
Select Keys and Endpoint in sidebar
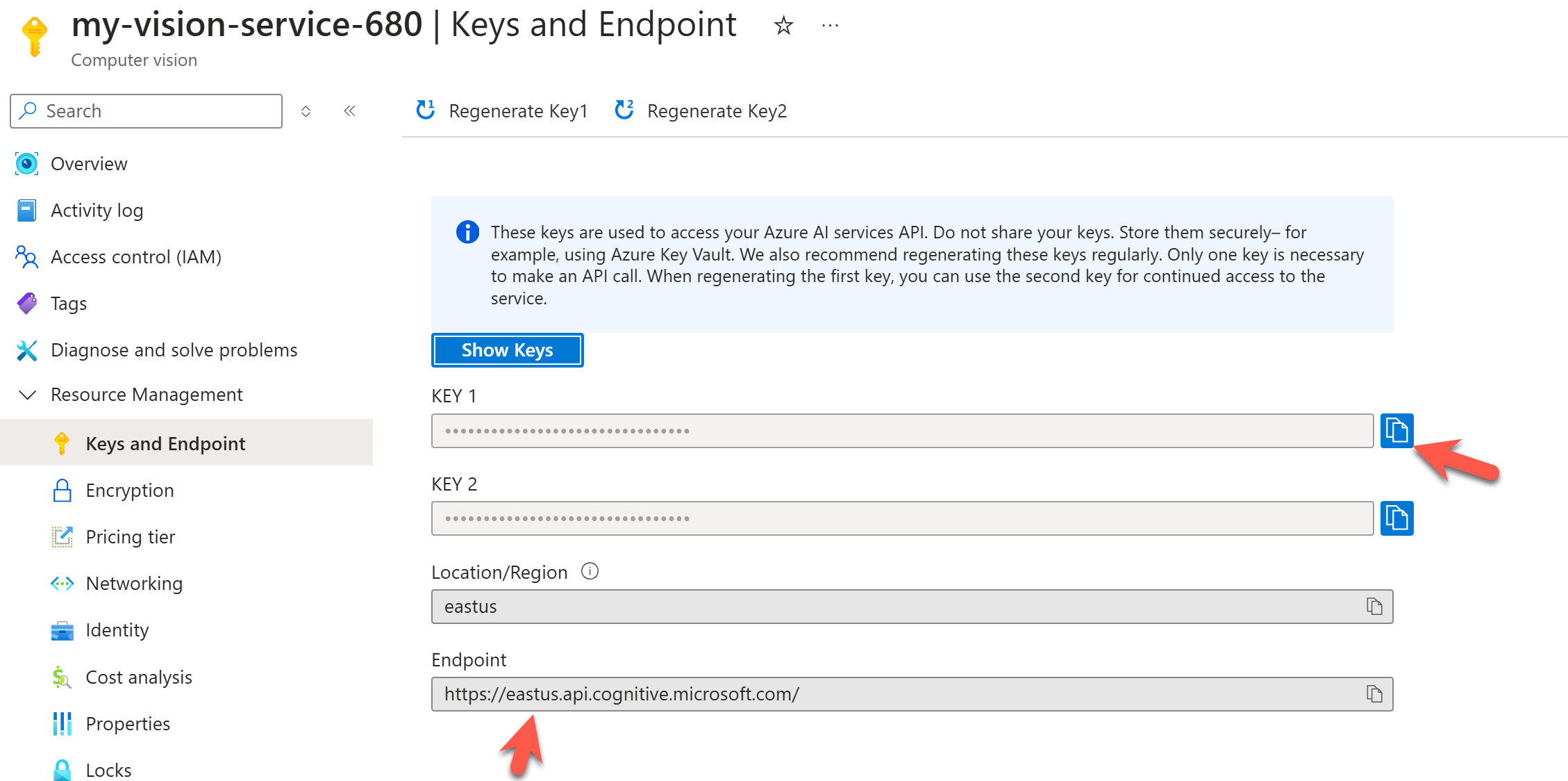pyautogui.click(x=186, y=443)
